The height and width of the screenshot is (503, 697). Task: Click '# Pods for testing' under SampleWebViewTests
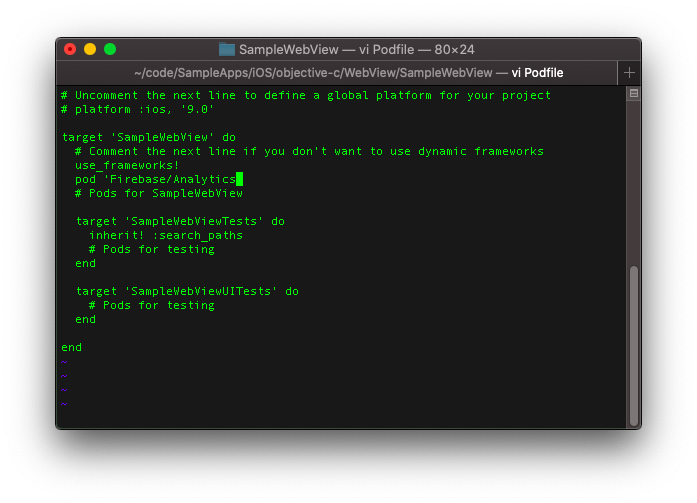tap(152, 249)
